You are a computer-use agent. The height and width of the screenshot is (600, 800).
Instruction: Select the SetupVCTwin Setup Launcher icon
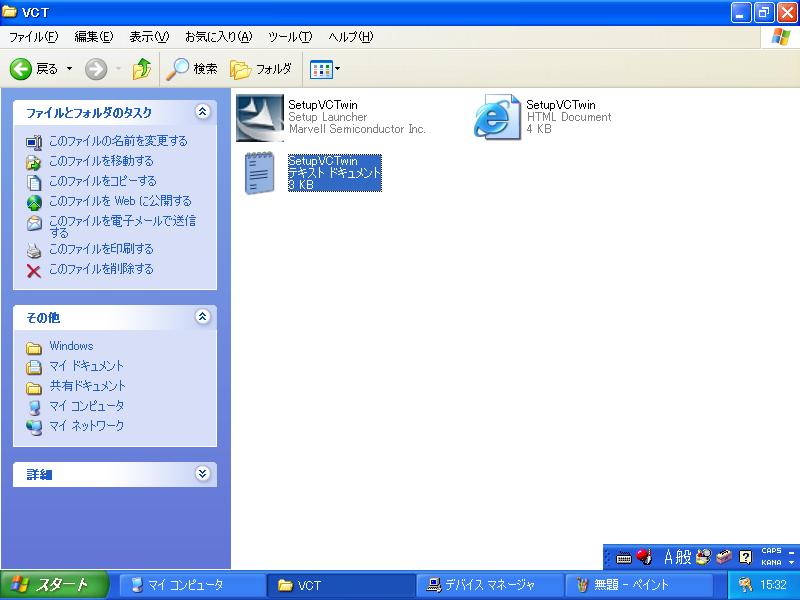260,118
